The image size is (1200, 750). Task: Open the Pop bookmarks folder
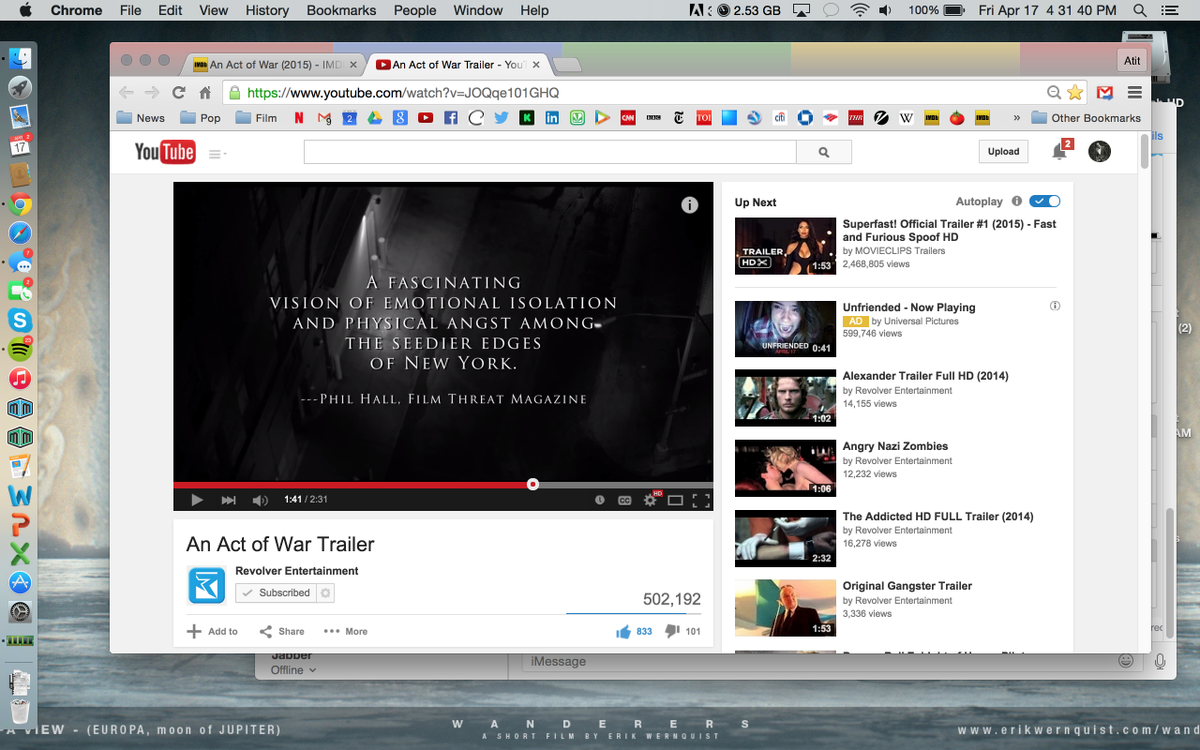(201, 118)
